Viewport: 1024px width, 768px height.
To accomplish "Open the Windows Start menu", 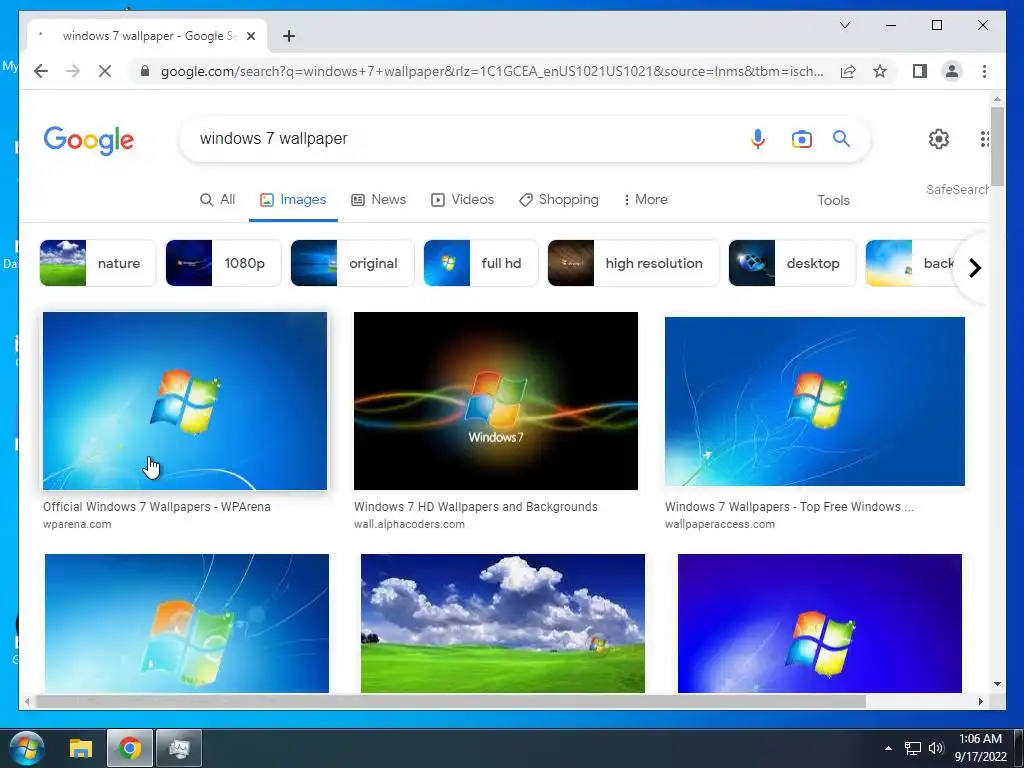I will tap(26, 748).
